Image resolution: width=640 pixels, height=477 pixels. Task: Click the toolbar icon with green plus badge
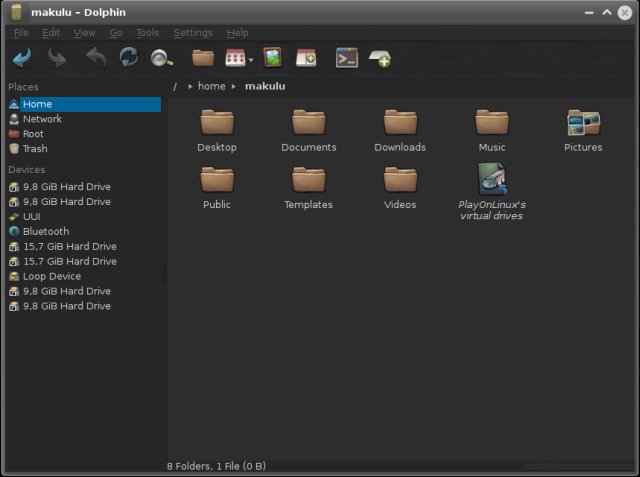[379, 59]
